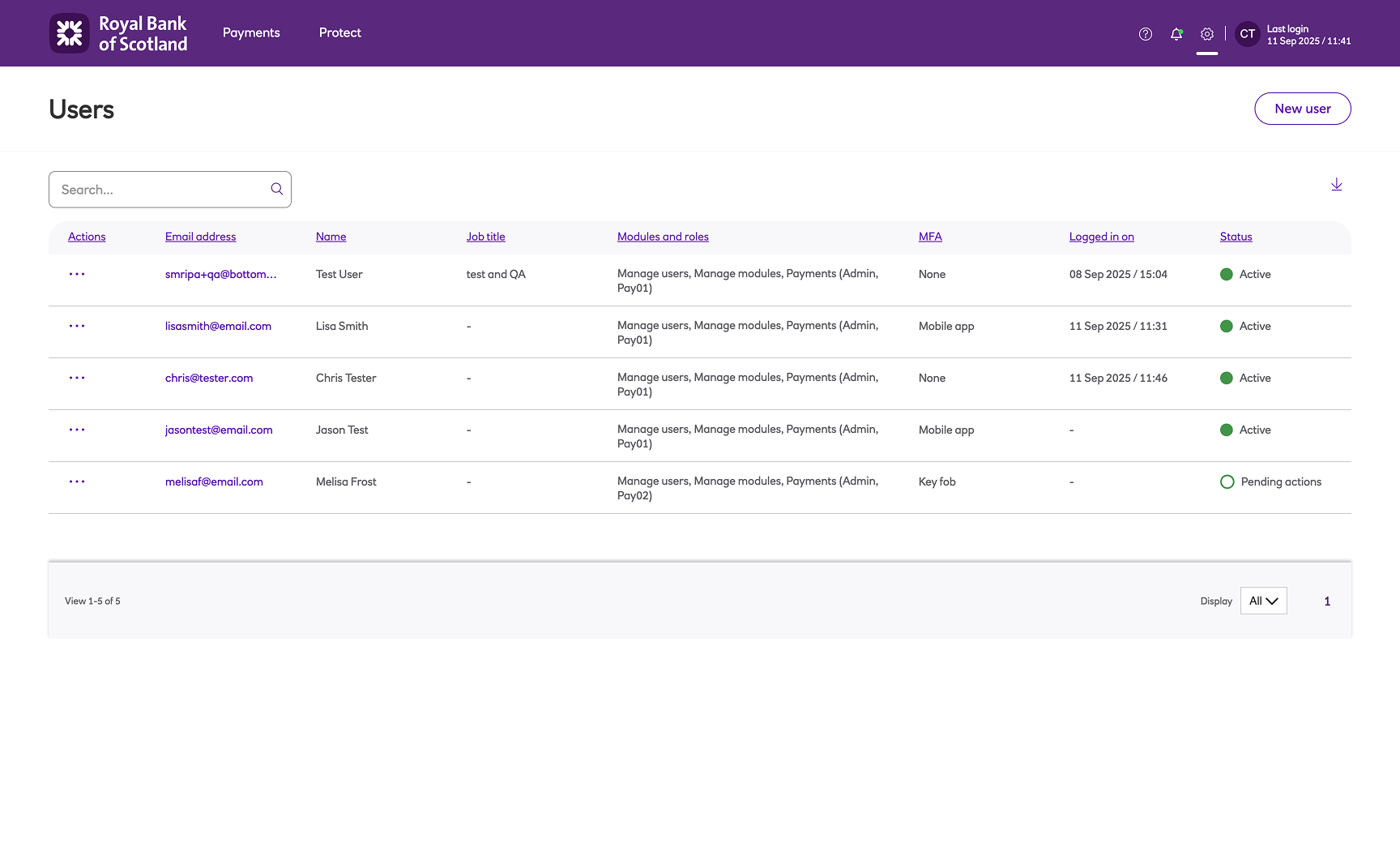The image size is (1400, 843).
Task: Open actions menu for Lisa Smith
Action: (x=77, y=326)
